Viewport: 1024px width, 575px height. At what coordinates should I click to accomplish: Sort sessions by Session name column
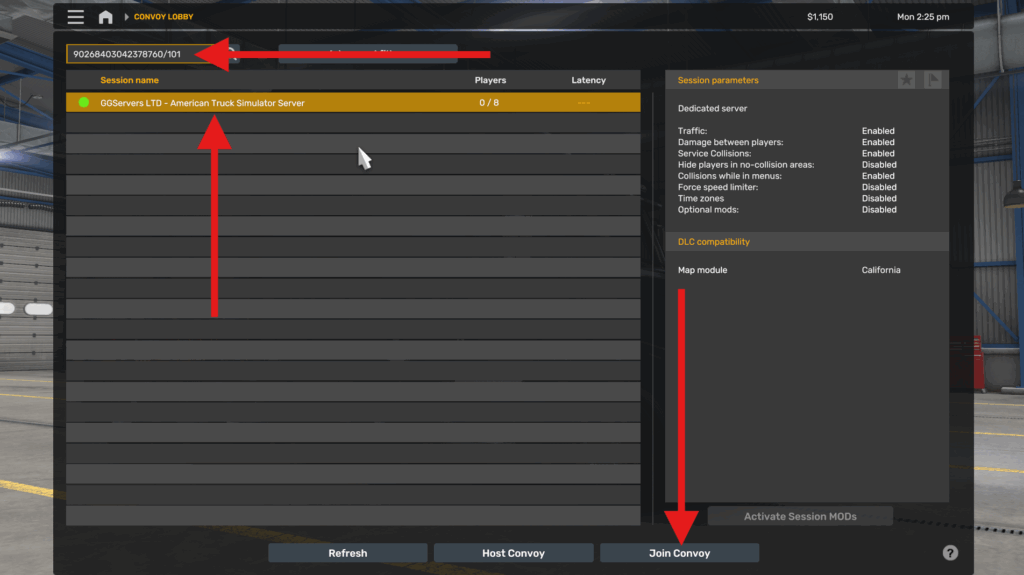click(x=129, y=80)
